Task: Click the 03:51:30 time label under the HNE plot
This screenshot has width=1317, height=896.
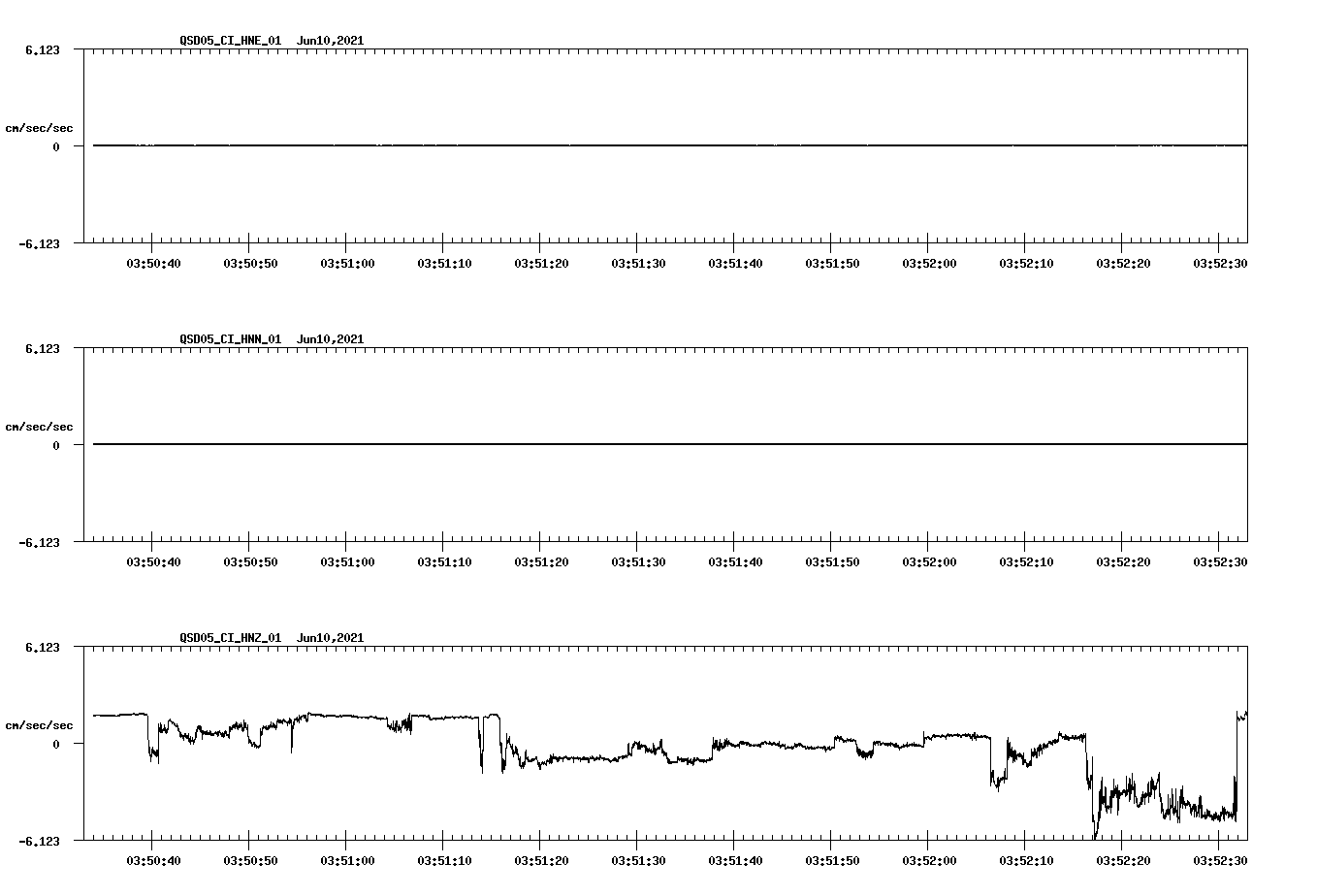Action: tap(638, 264)
